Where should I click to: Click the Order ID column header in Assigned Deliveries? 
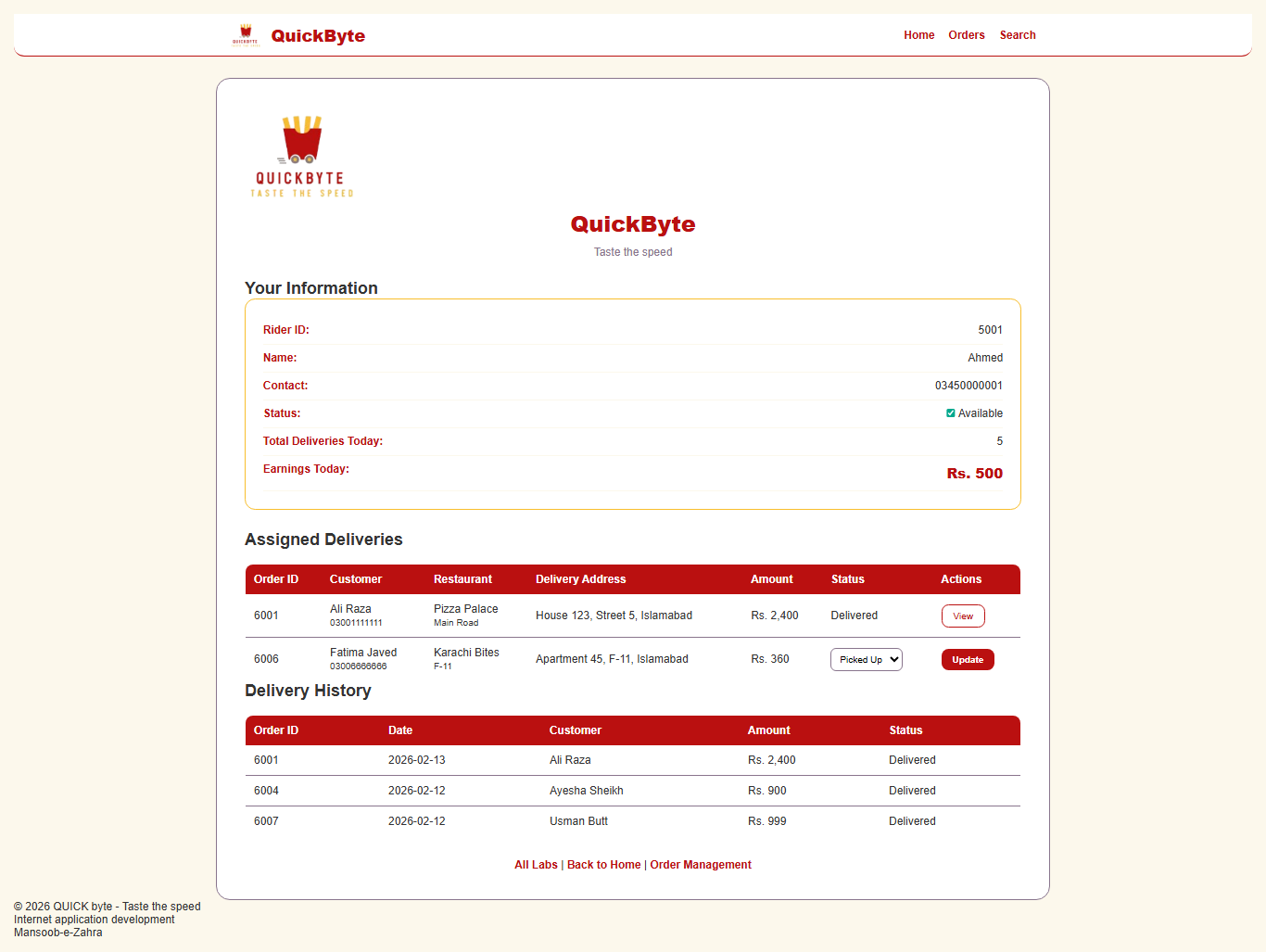click(275, 578)
